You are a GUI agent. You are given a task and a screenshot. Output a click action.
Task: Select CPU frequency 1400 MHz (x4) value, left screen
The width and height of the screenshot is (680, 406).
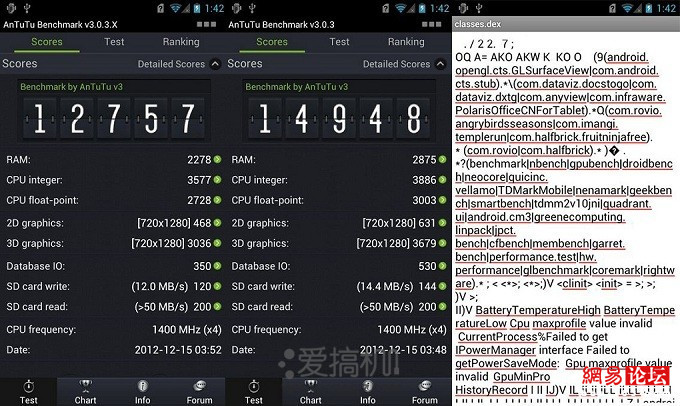(186, 330)
